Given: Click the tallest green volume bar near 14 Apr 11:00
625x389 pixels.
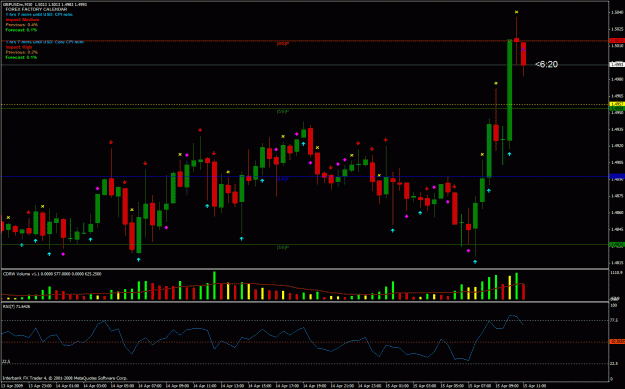Looking at the screenshot, I should (214, 285).
